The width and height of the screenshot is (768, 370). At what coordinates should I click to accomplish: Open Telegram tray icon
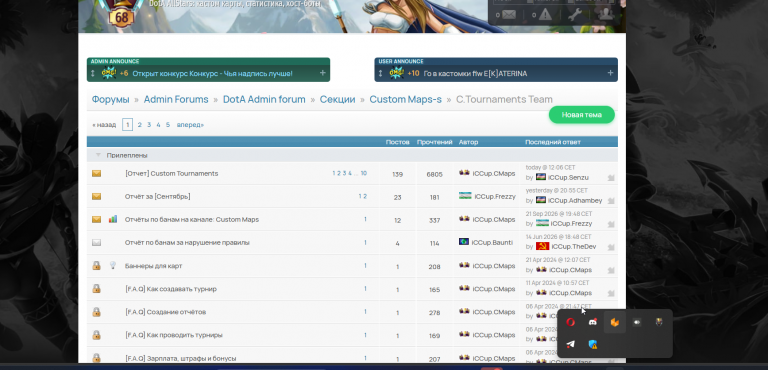pyautogui.click(x=571, y=344)
